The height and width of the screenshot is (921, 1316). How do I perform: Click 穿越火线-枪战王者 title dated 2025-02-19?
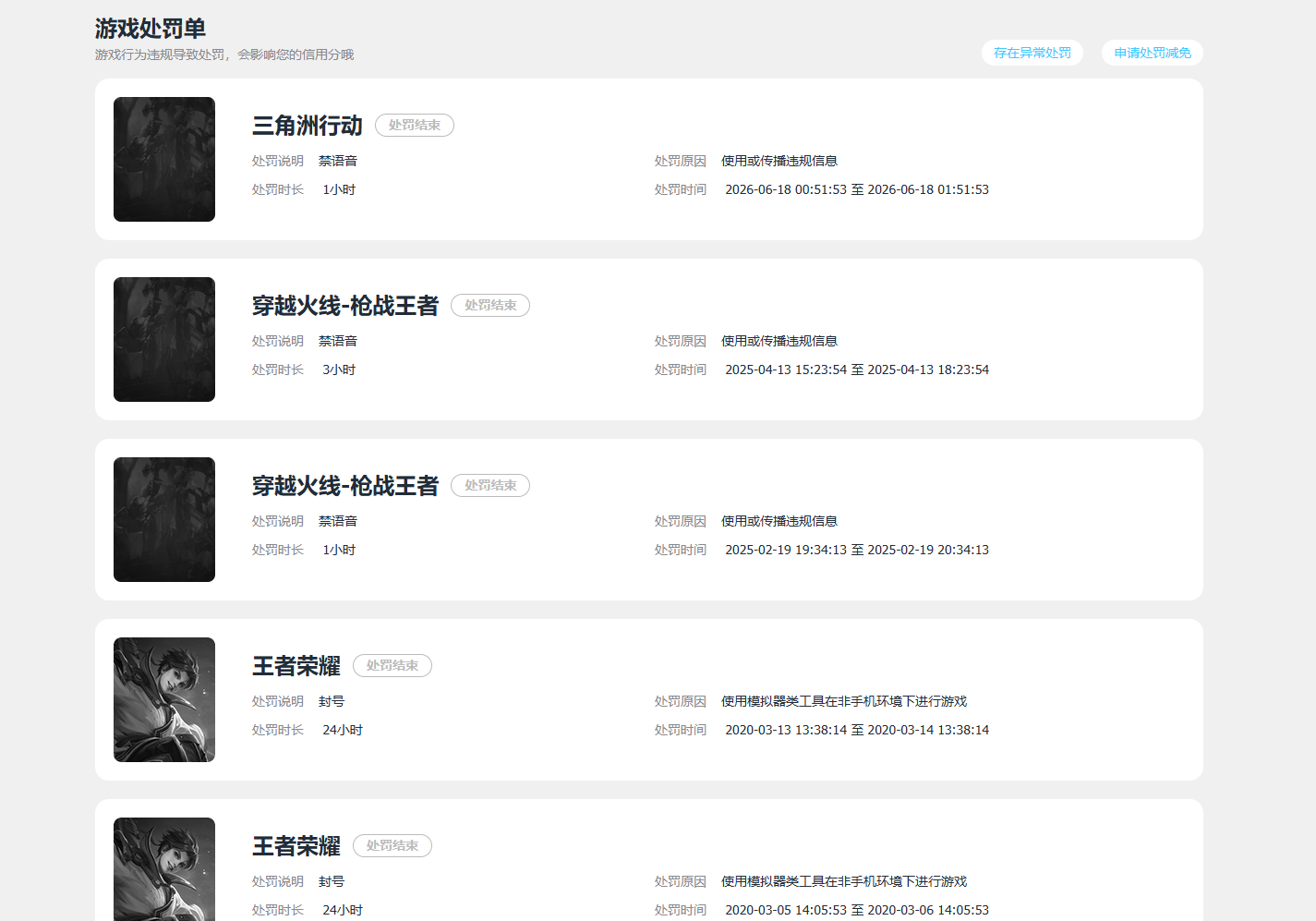(x=345, y=486)
